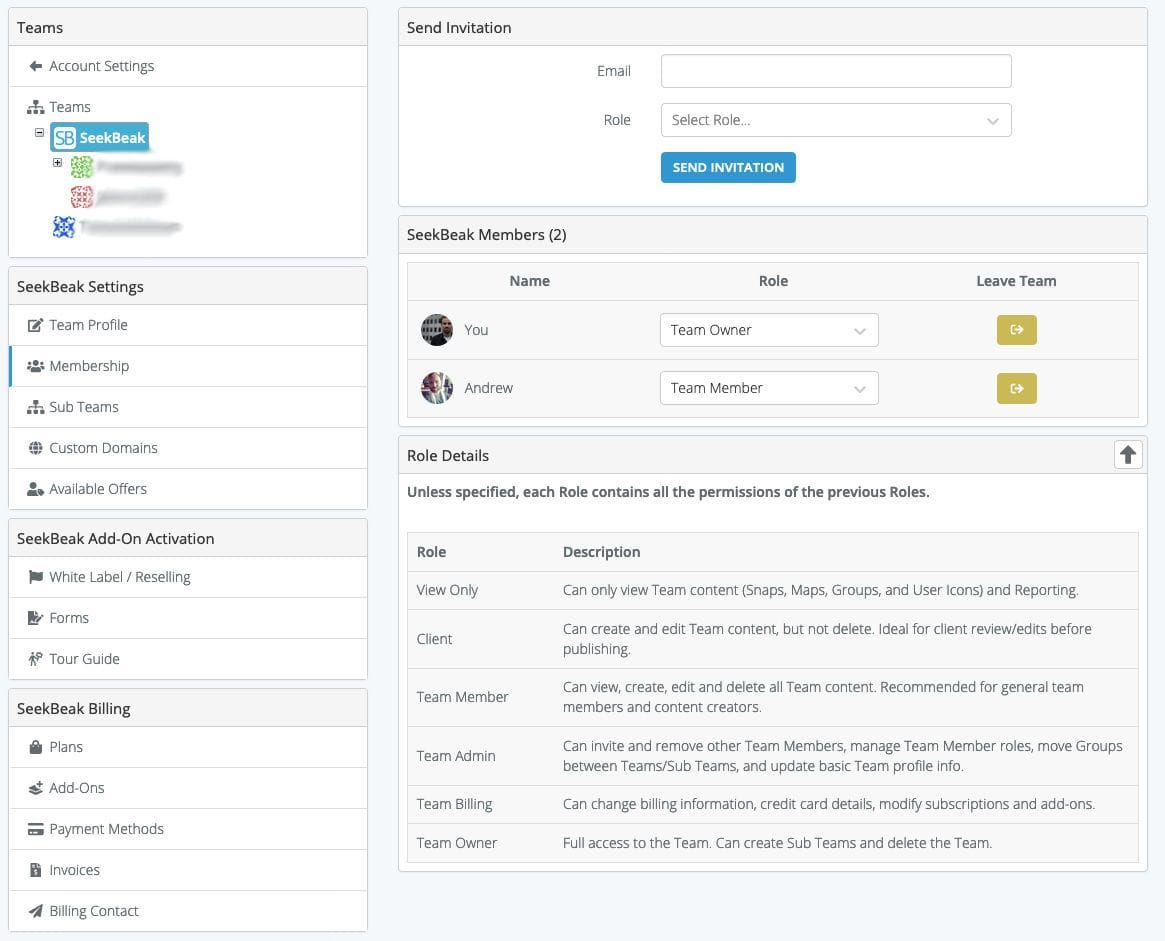This screenshot has height=941, width=1165.
Task: Open the Tour Guide add-on
Action: [x=84, y=658]
